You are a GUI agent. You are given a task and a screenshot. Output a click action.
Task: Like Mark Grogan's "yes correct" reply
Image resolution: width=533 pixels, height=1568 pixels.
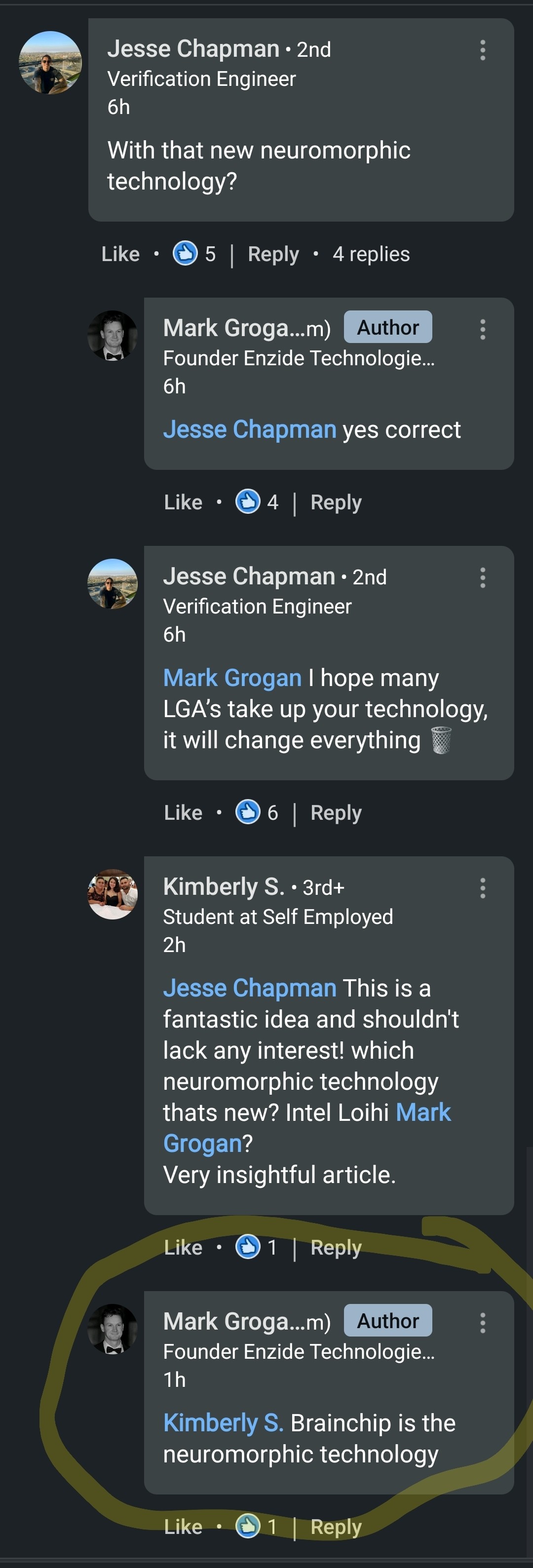click(183, 502)
